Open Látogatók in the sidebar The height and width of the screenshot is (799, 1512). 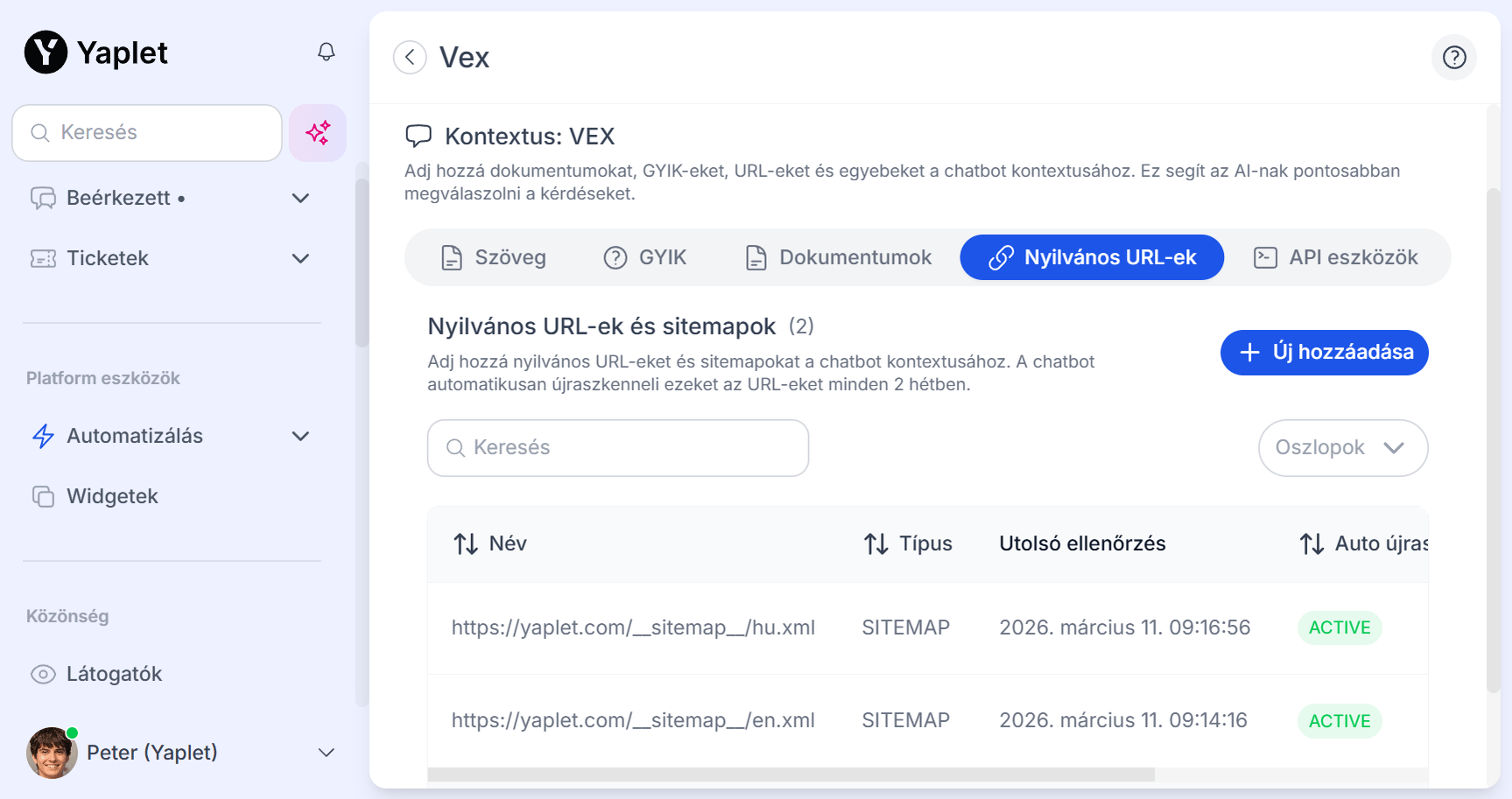pos(114,674)
